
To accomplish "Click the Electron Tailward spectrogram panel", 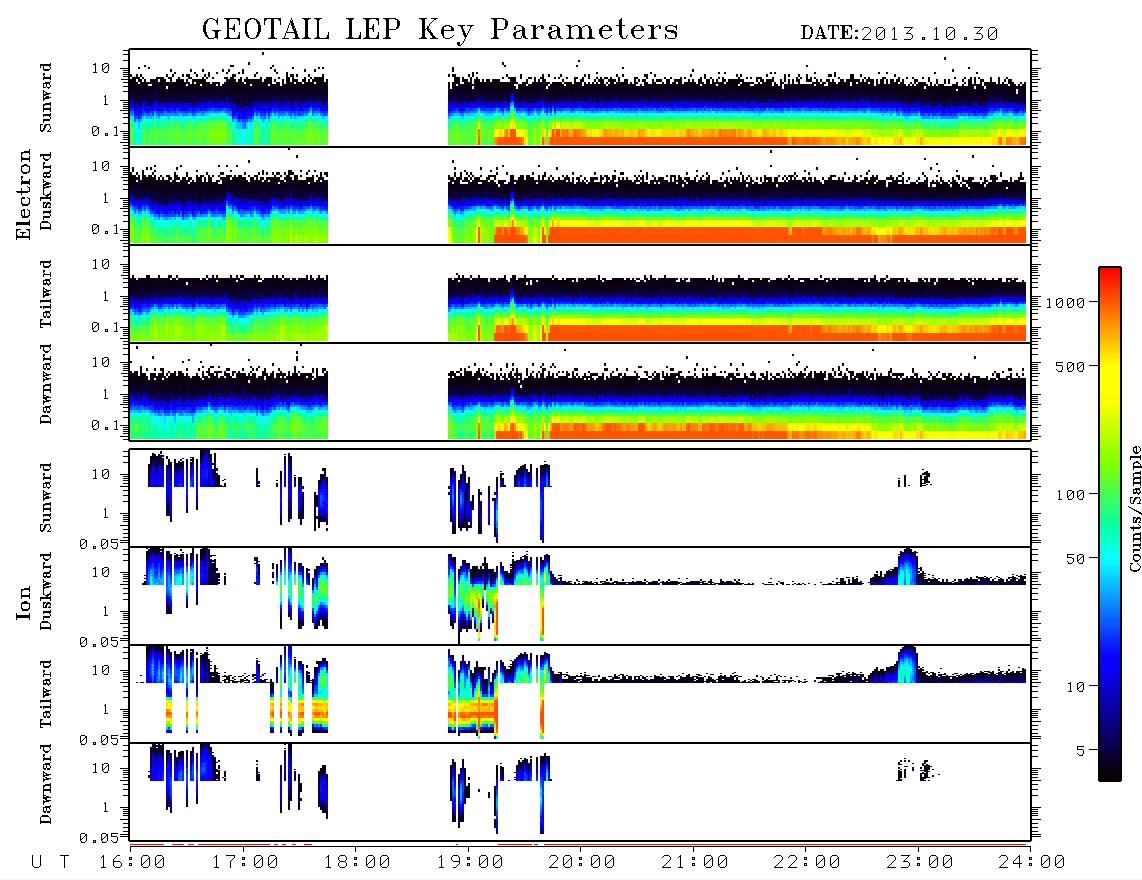I will (x=580, y=294).
